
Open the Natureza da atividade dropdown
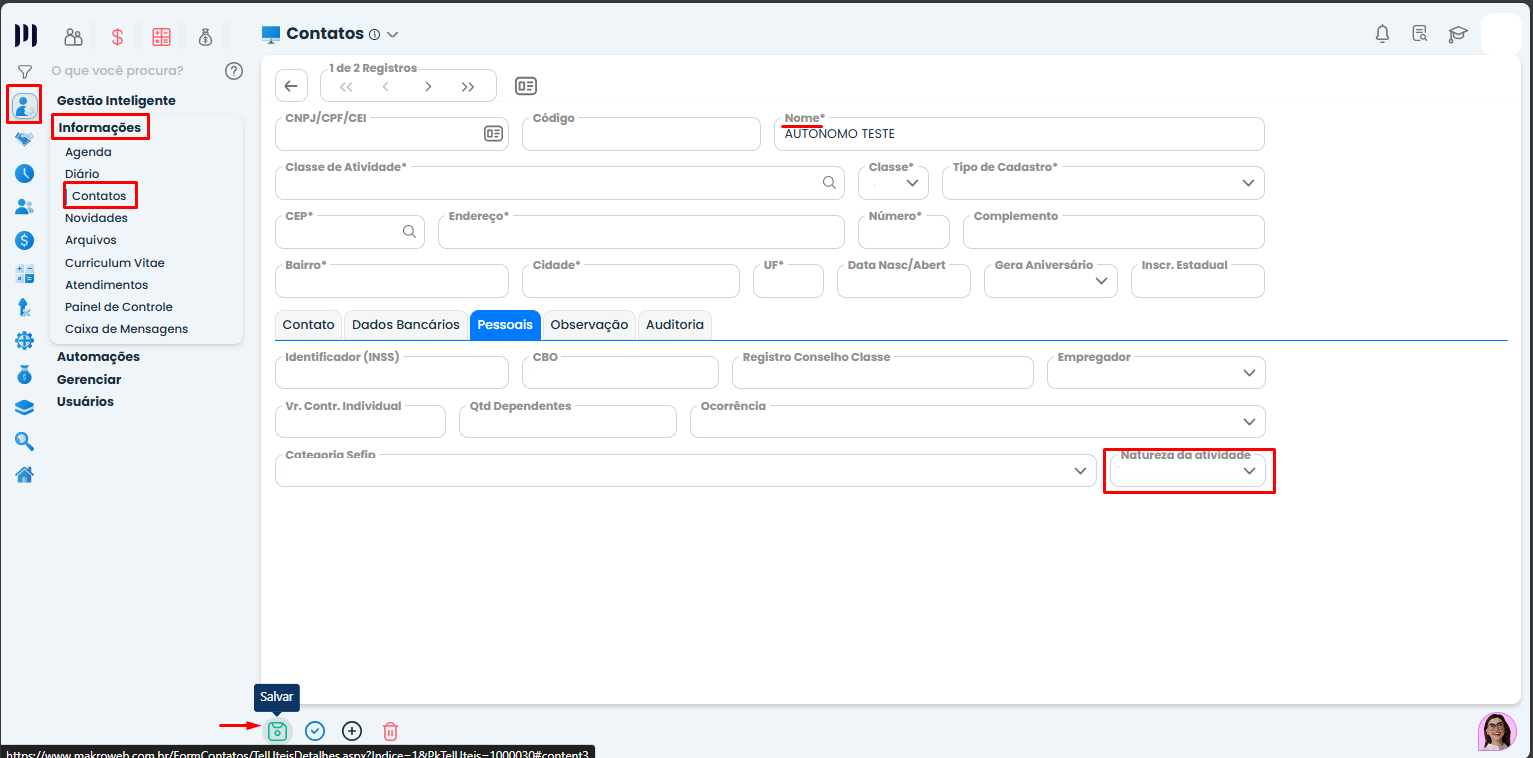(1248, 471)
